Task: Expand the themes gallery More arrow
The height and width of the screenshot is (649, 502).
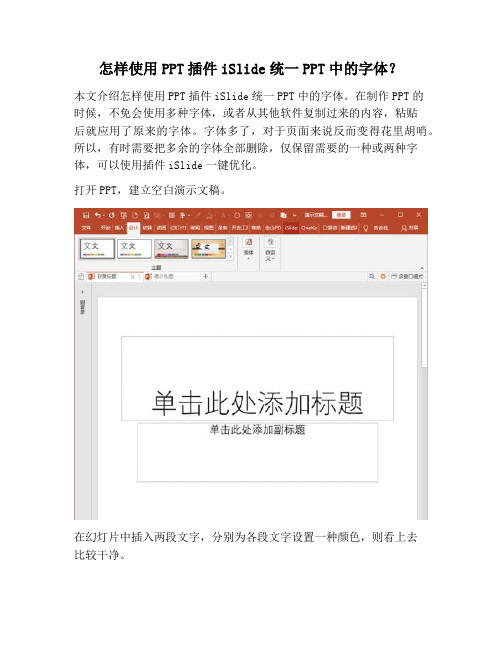Action: coord(231,257)
